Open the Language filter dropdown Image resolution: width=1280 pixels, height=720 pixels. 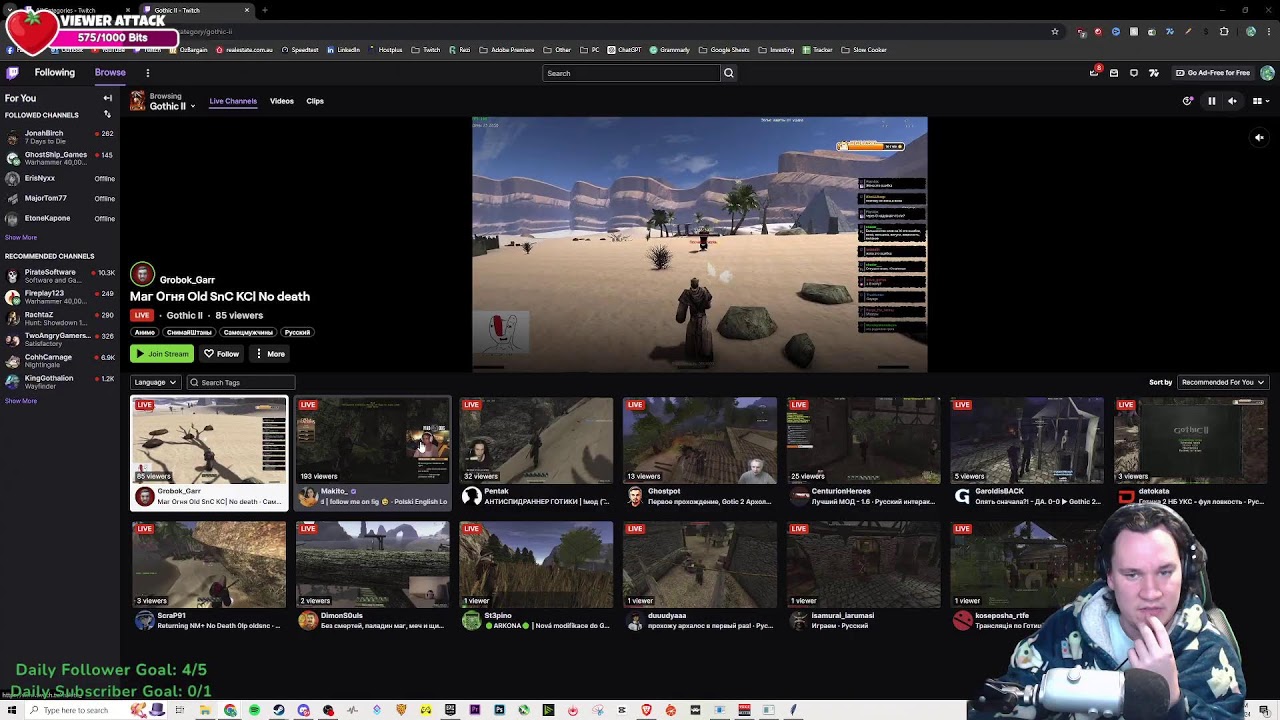(155, 382)
